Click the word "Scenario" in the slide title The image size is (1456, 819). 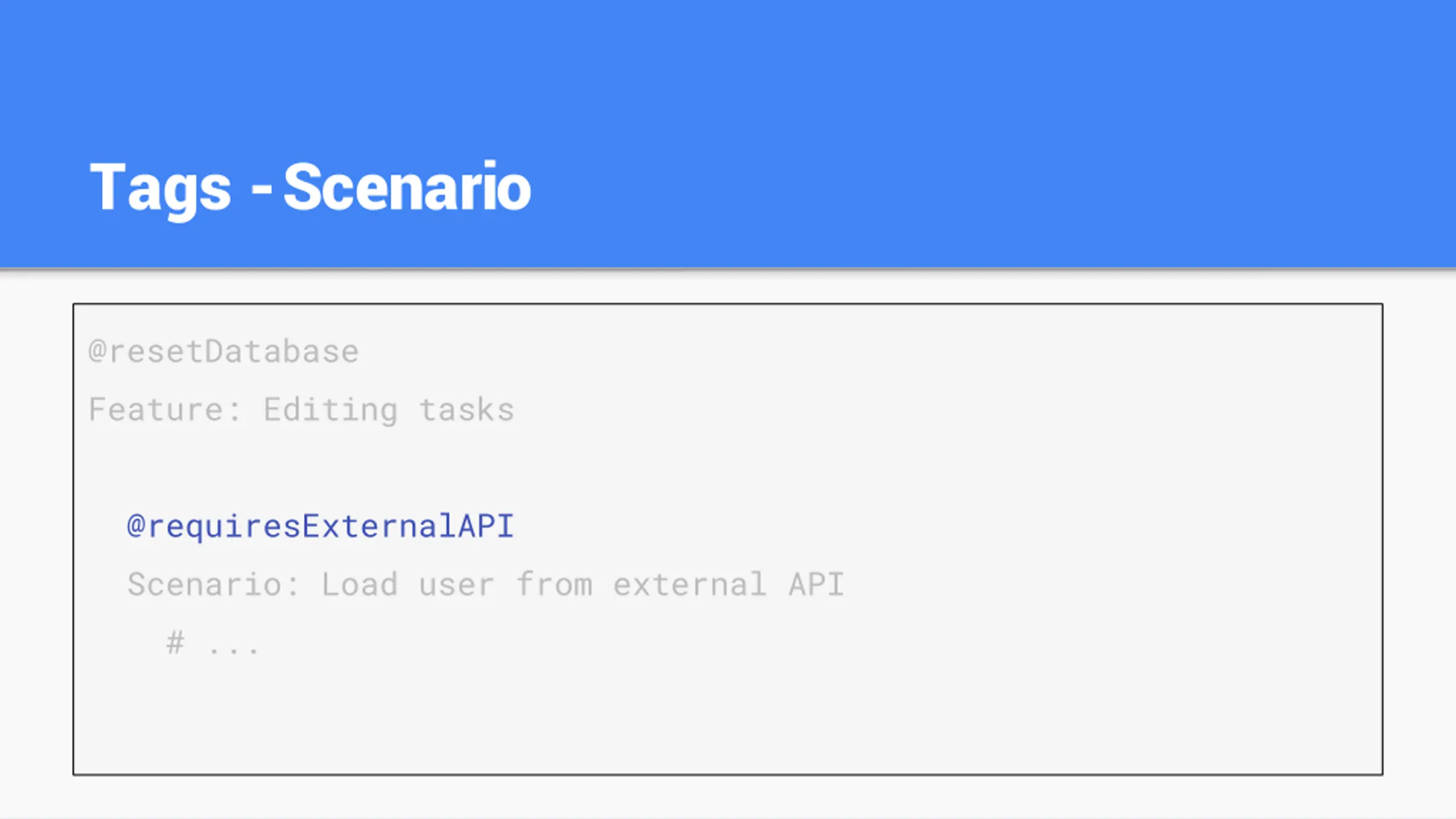(x=407, y=185)
